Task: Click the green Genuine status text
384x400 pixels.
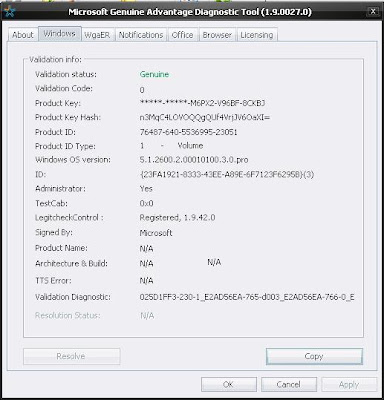Action: point(154,74)
